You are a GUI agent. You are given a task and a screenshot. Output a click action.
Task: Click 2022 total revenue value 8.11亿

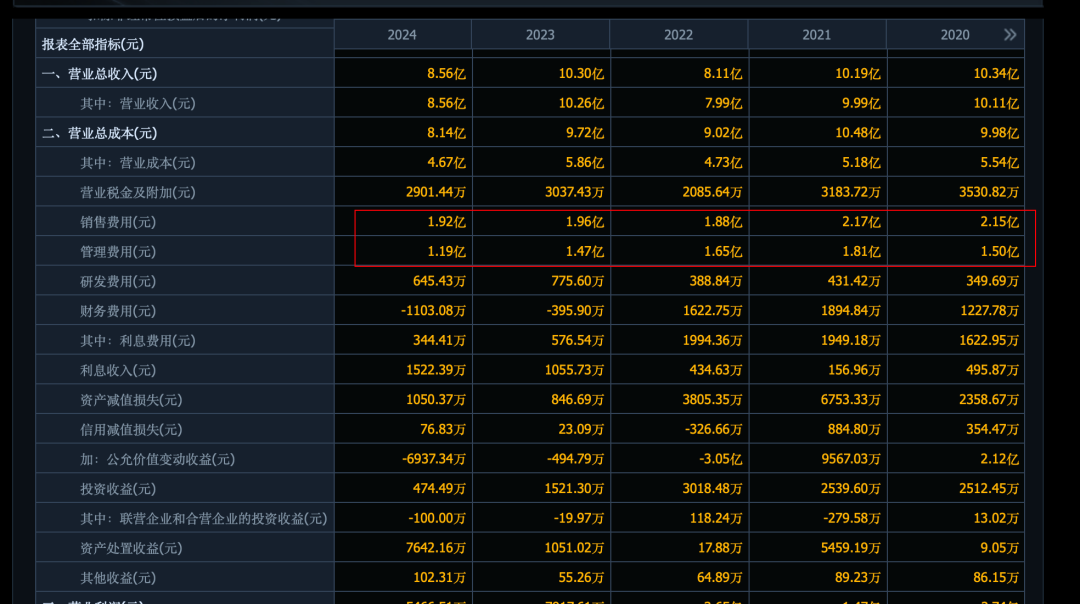click(723, 74)
